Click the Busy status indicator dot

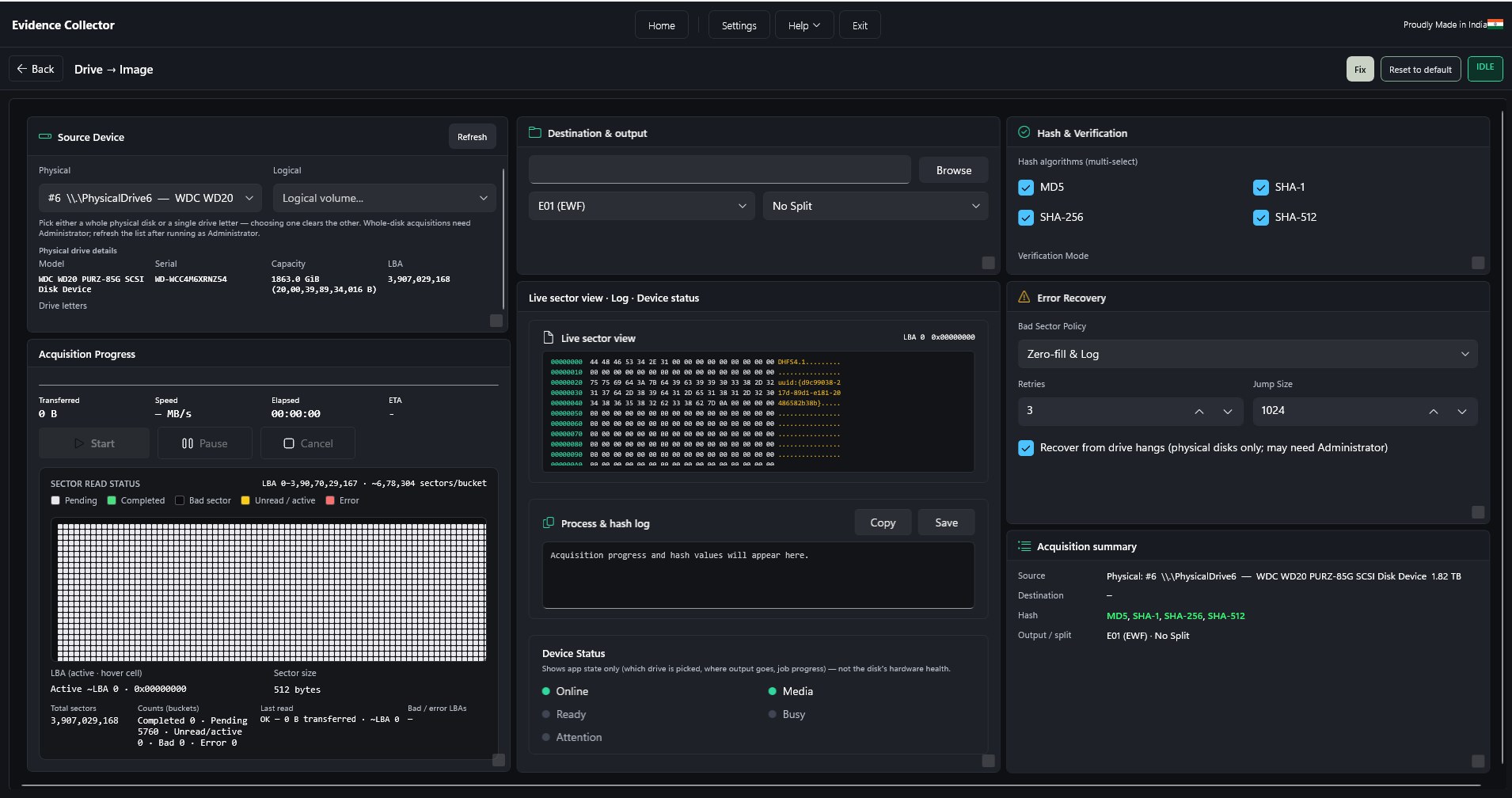point(772,714)
